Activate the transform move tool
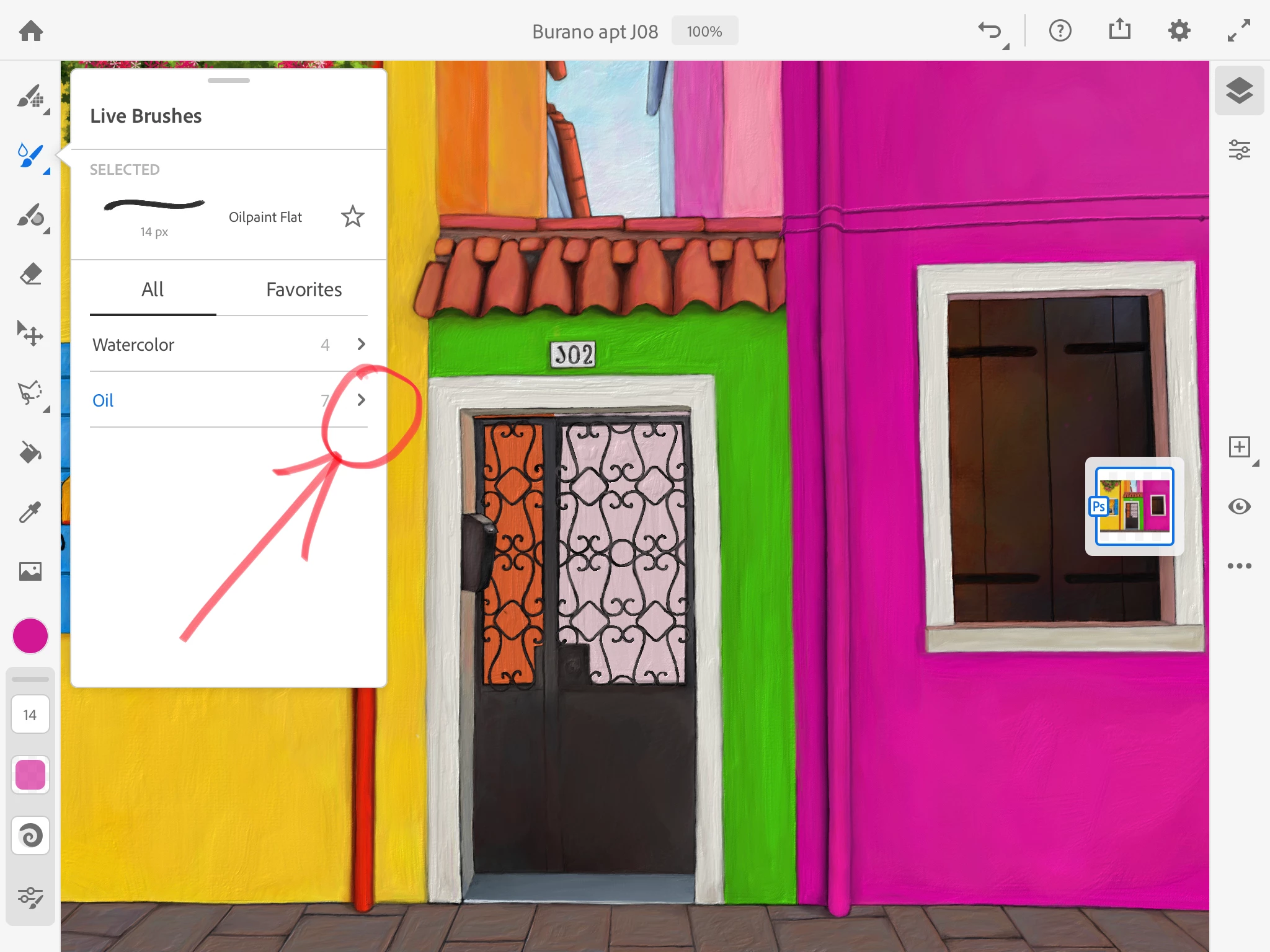The image size is (1270, 952). click(30, 333)
